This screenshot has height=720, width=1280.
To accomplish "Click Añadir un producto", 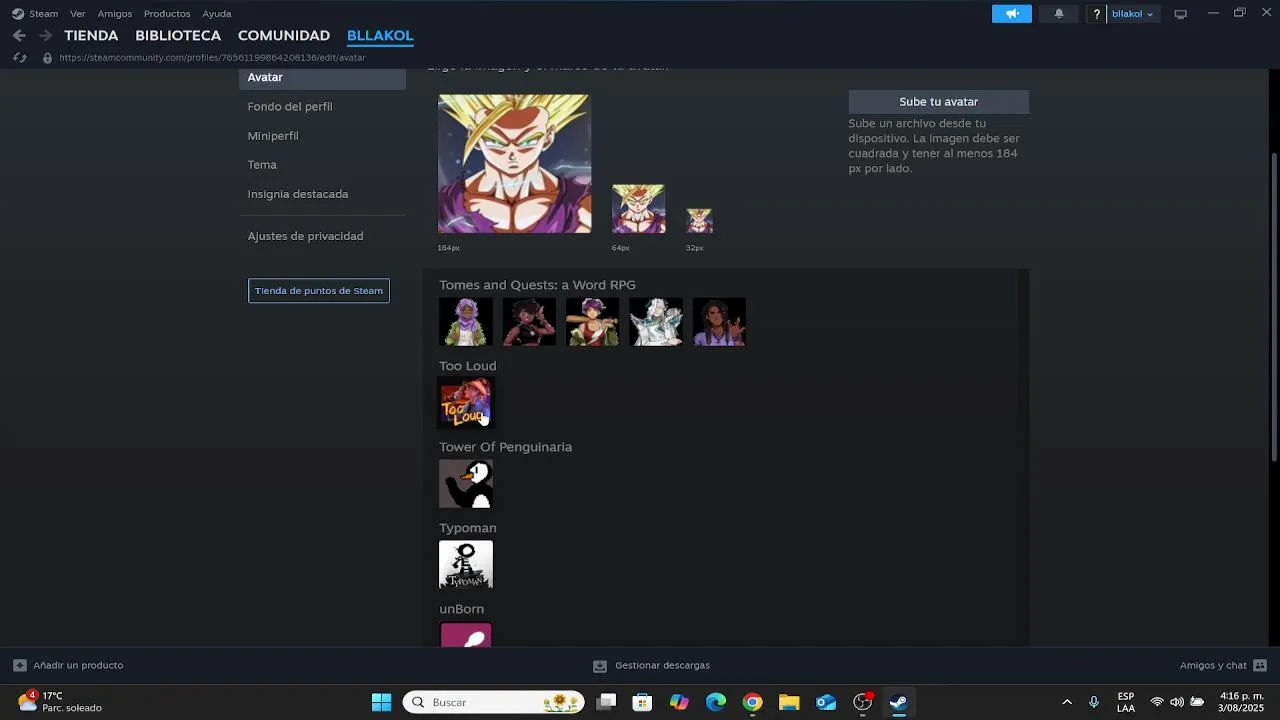I will pyautogui.click(x=68, y=665).
